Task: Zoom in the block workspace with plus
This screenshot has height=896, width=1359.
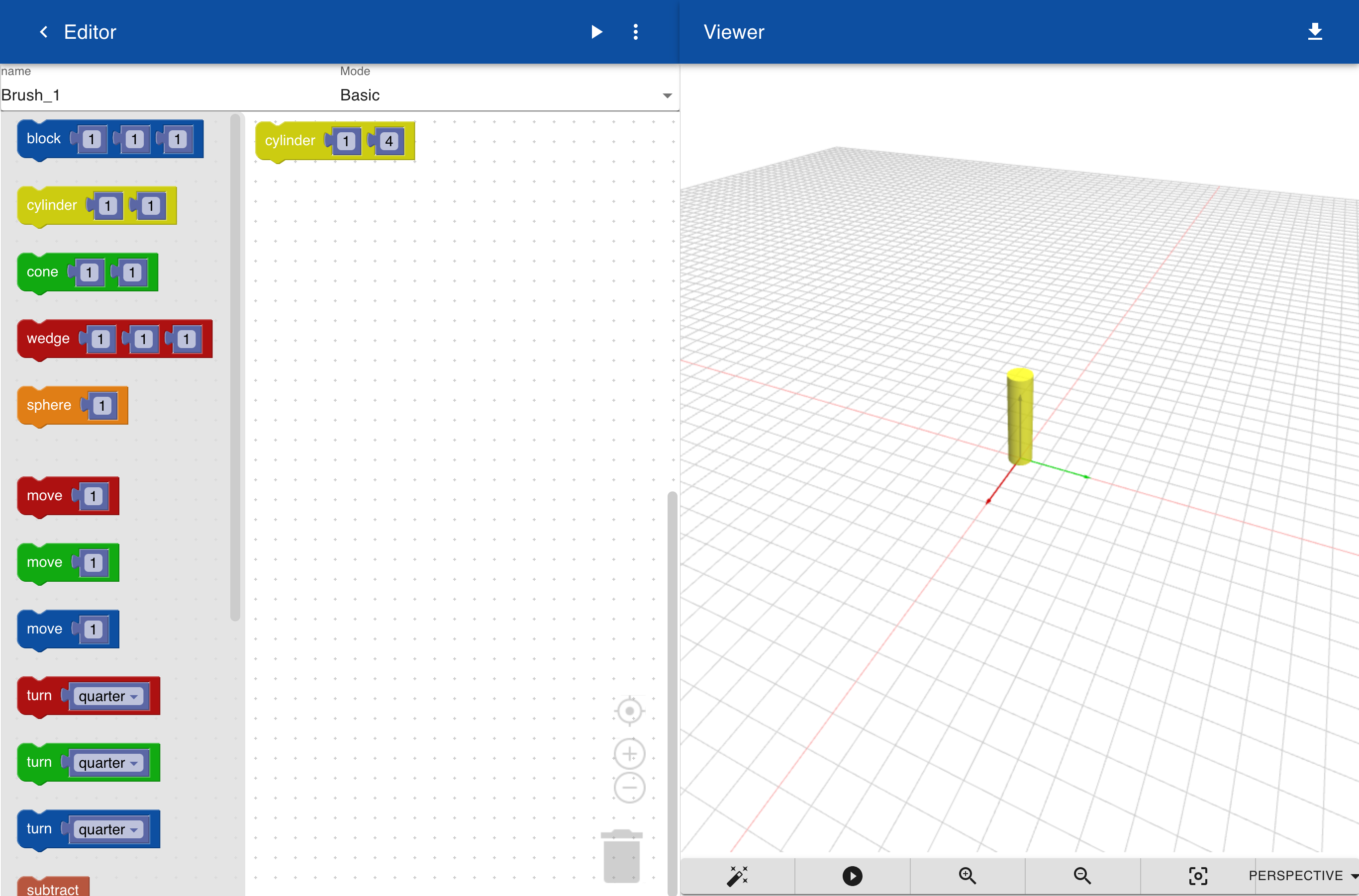Action: click(629, 754)
